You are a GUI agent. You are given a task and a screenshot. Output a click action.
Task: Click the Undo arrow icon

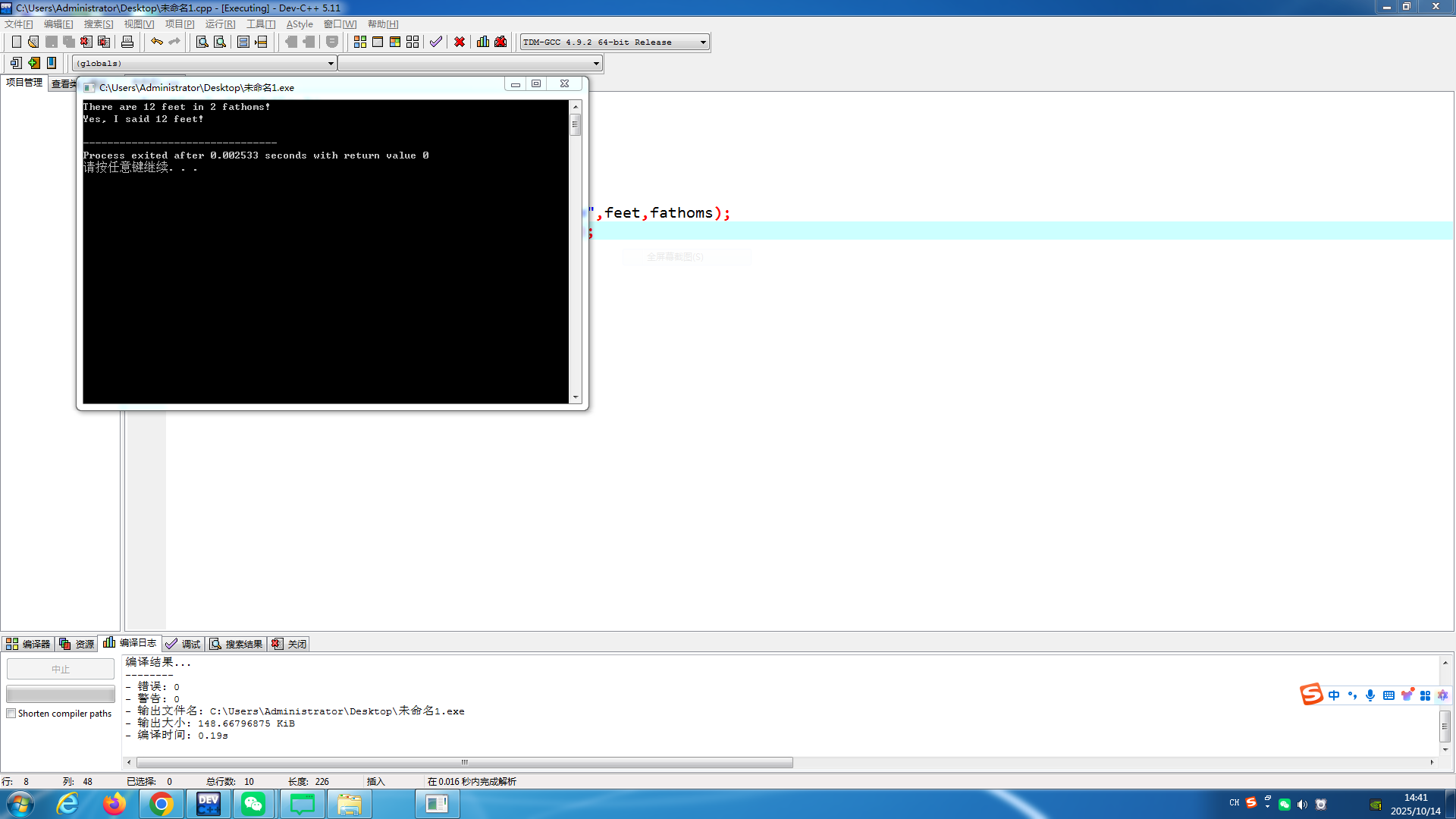pyautogui.click(x=156, y=42)
